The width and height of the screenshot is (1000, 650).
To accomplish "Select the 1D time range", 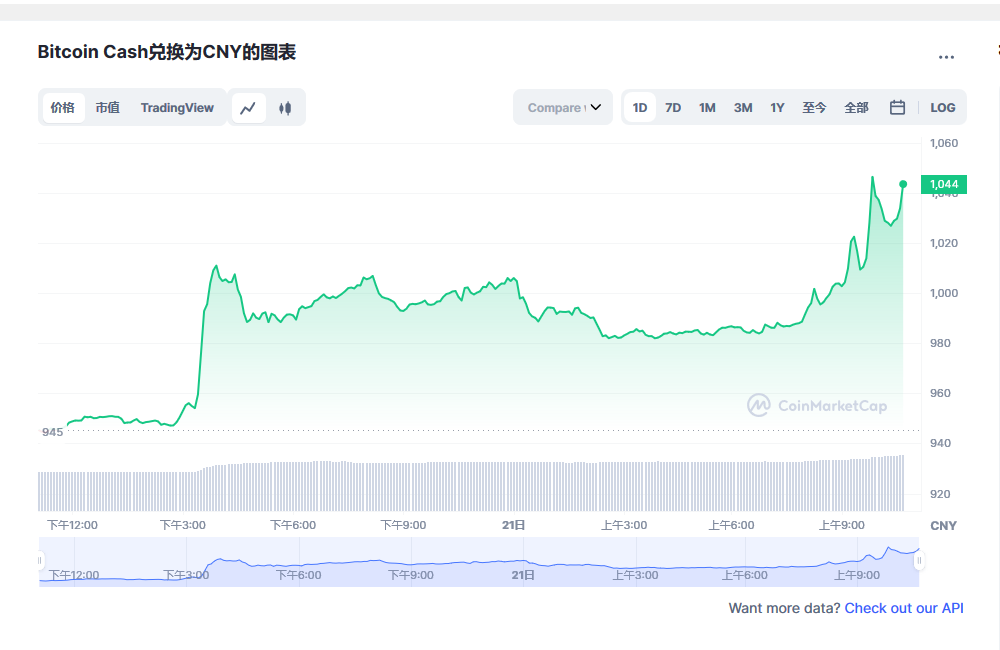I will 640,108.
